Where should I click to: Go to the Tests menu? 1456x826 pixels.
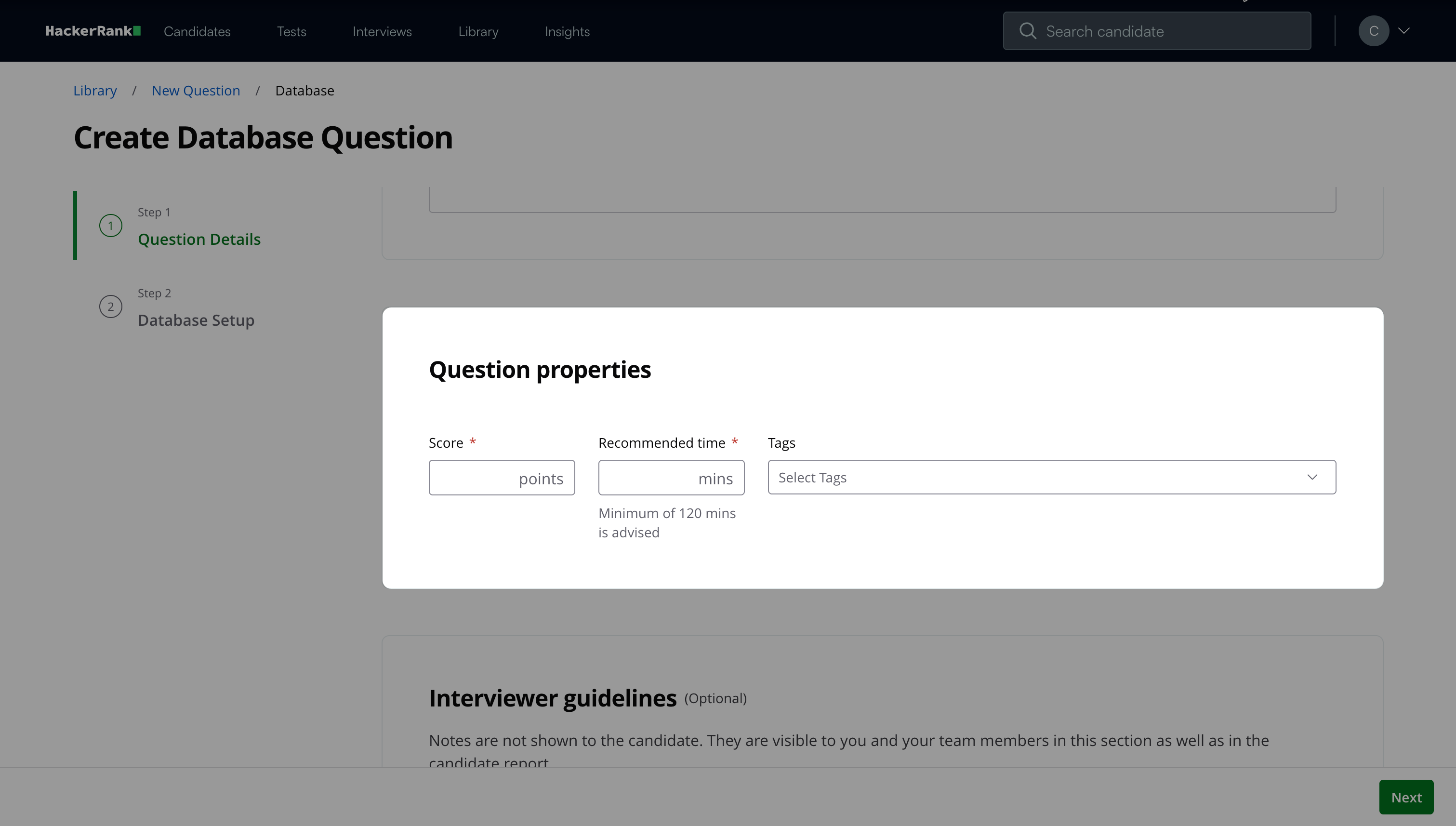tap(291, 32)
